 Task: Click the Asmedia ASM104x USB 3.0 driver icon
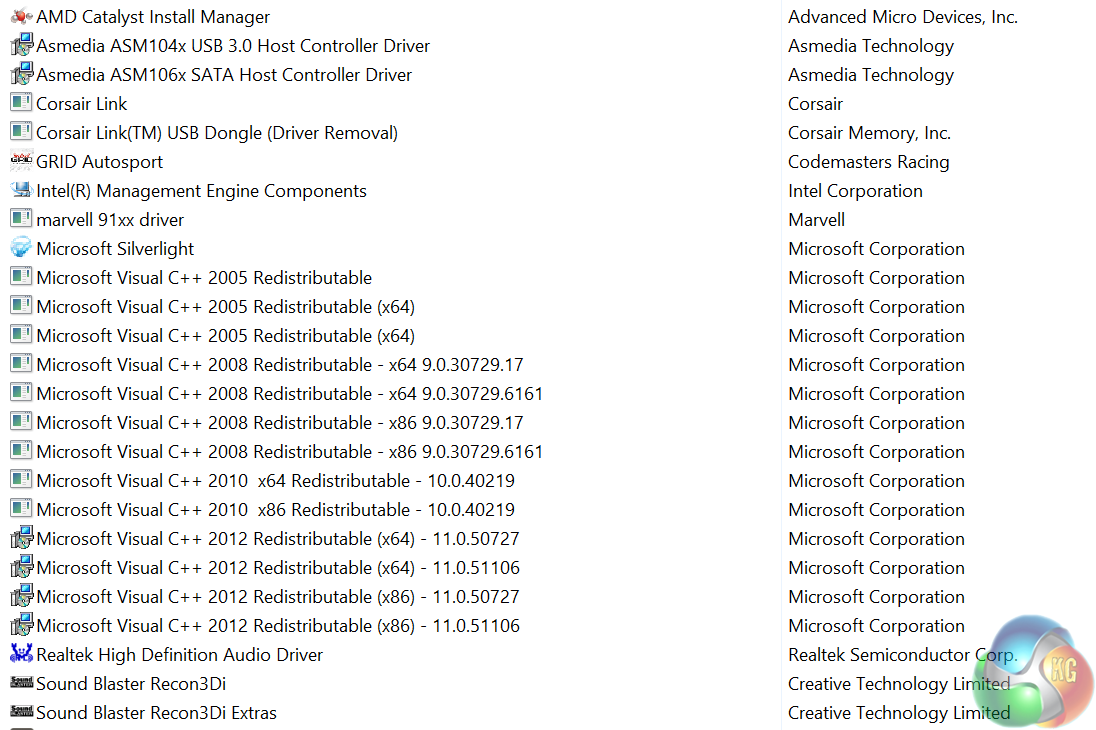coord(21,46)
